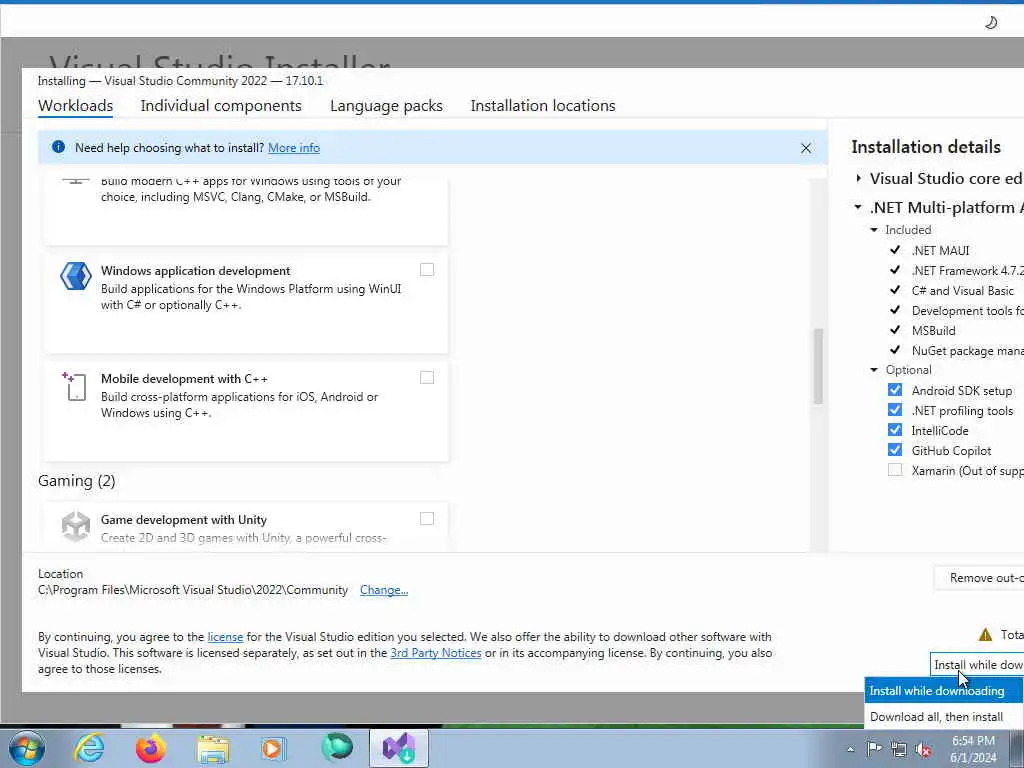This screenshot has width=1024, height=768.
Task: Select the Windows application development card title
Action: pyautogui.click(x=195, y=270)
